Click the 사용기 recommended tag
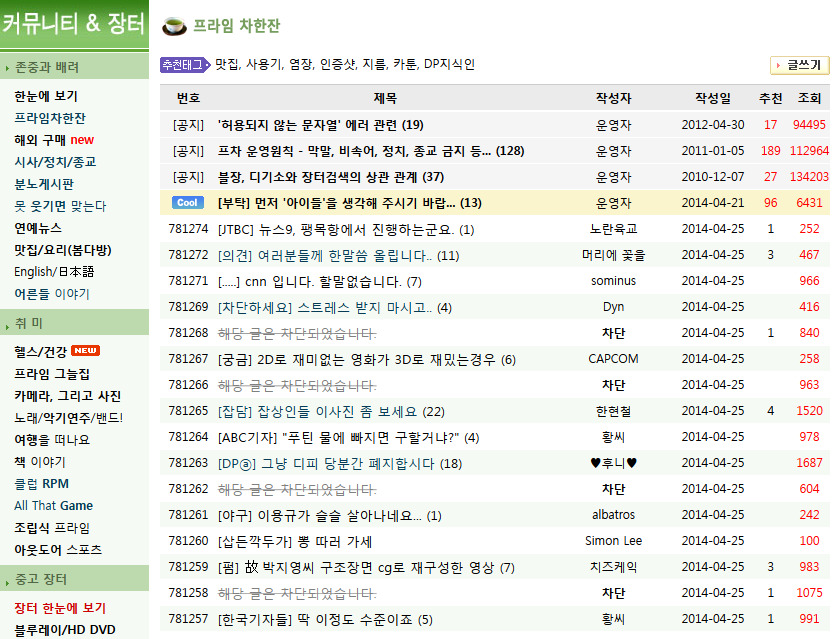 (x=264, y=65)
